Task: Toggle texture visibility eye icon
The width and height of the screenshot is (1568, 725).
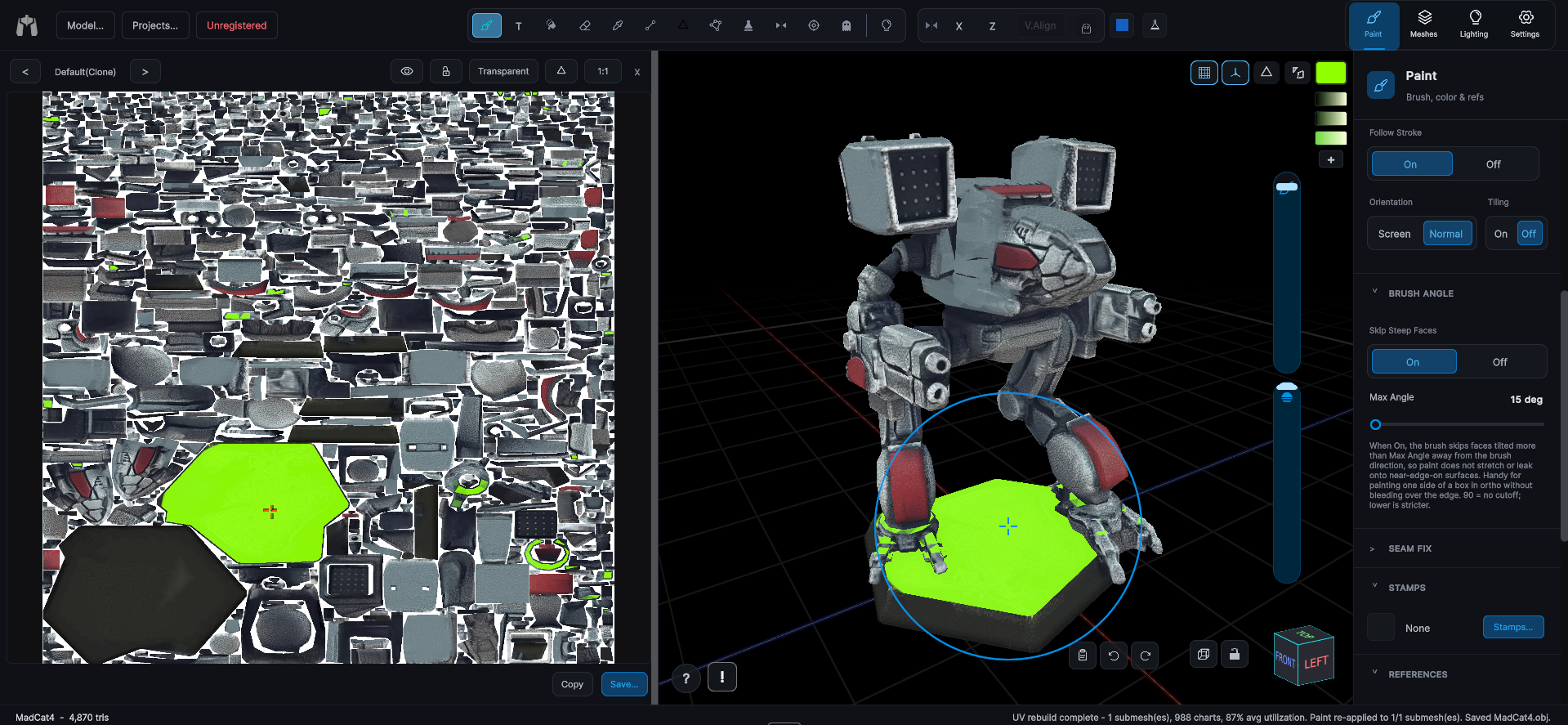Action: point(407,71)
